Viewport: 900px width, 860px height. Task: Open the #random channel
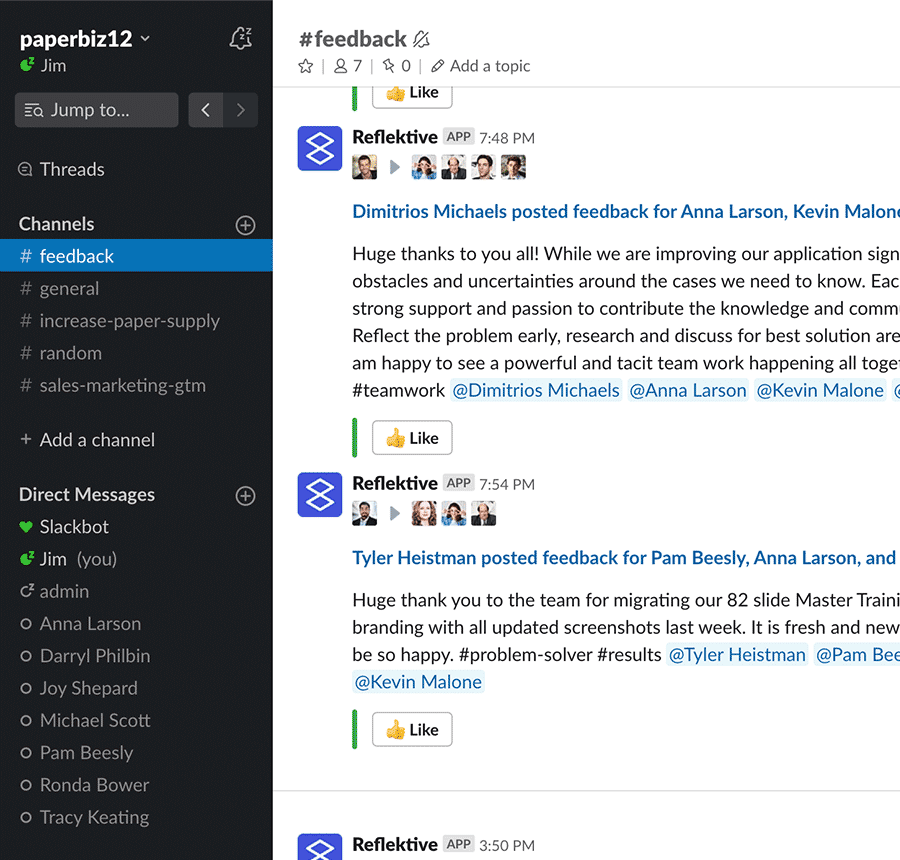(136, 353)
